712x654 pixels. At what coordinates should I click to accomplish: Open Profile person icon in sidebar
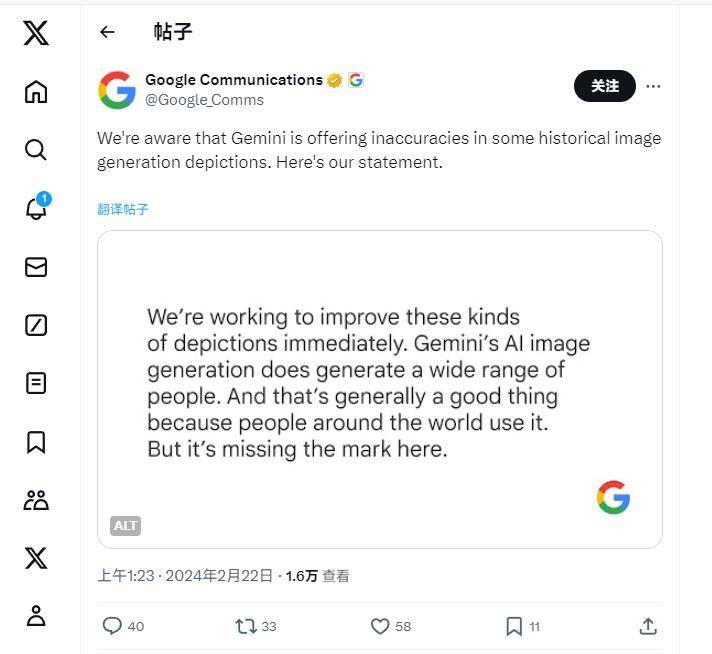click(36, 616)
